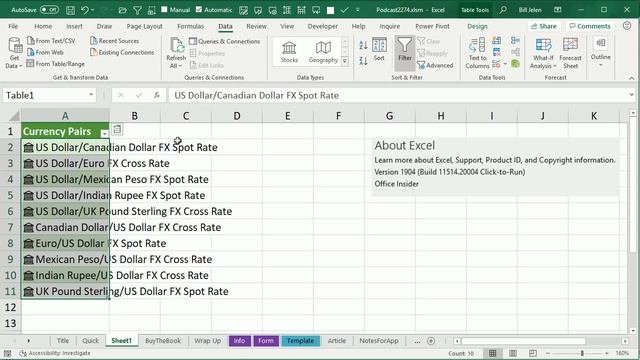Screen dimensions: 640x360
Task: Click the Insert Data card icon beside header
Action: click(x=117, y=130)
